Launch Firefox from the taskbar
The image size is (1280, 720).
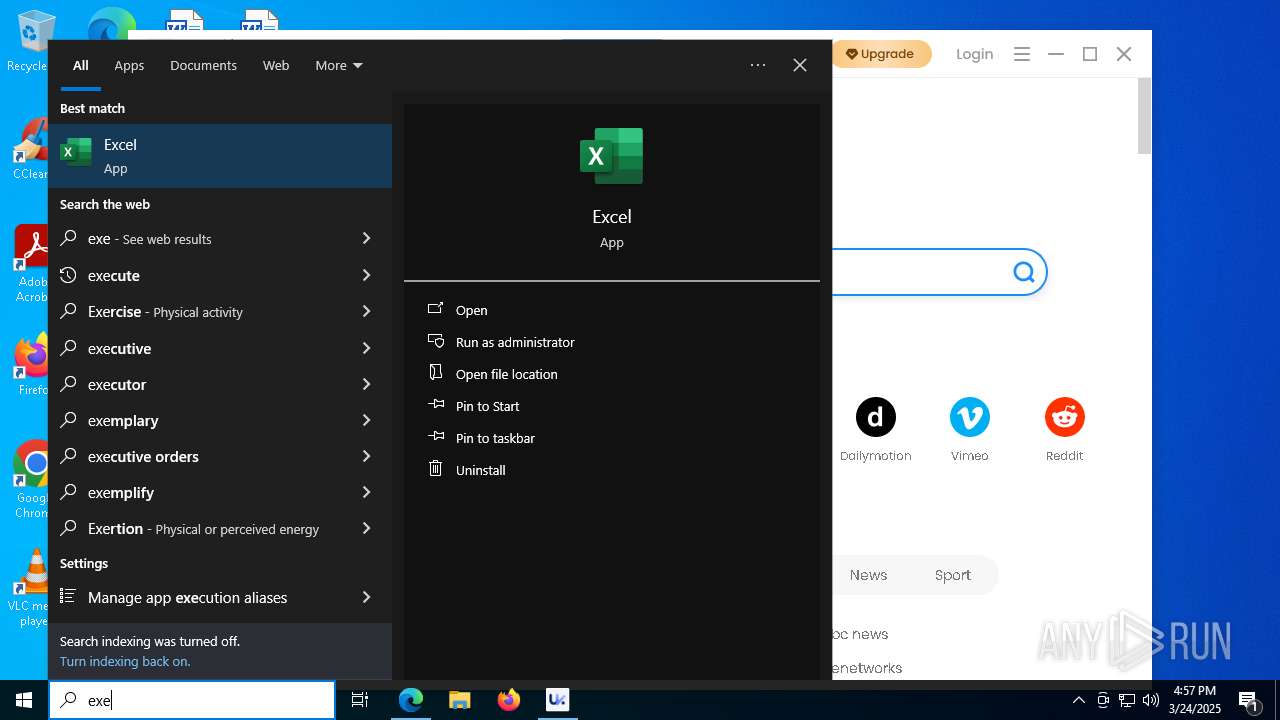pyautogui.click(x=508, y=700)
